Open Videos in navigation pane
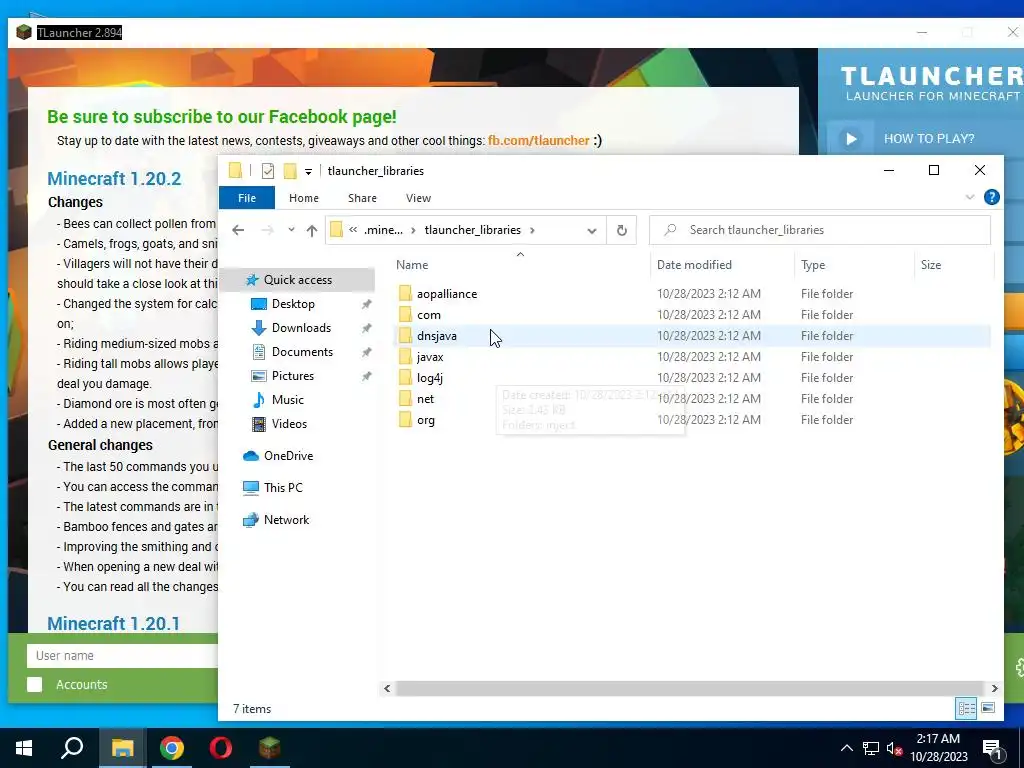 tap(289, 424)
